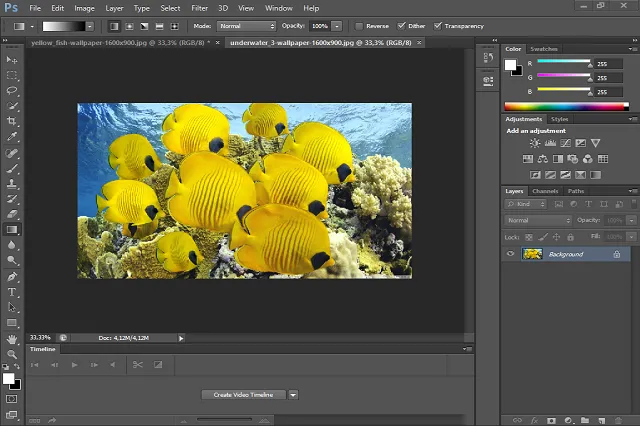Add a Curves adjustment
Viewport: 640px width, 426px height.
pos(565,143)
